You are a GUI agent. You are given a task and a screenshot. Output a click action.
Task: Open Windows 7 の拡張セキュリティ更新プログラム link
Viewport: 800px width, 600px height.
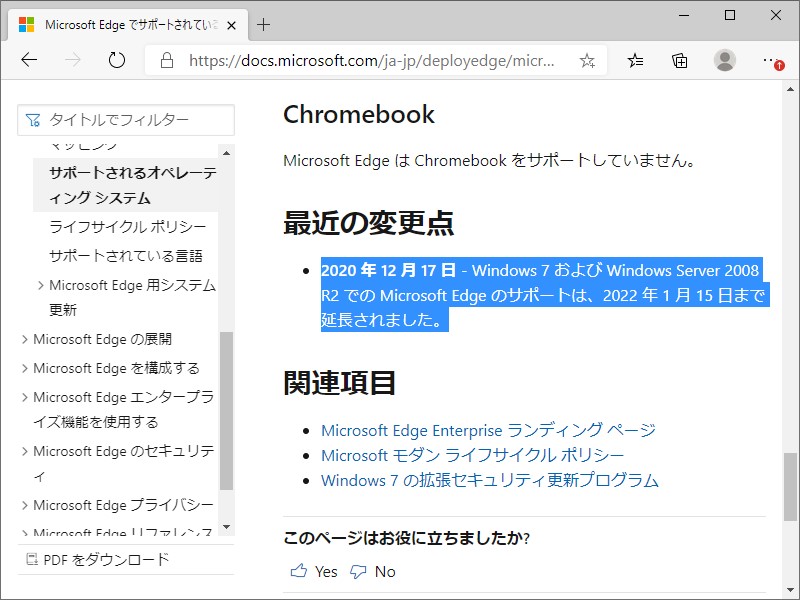point(490,480)
